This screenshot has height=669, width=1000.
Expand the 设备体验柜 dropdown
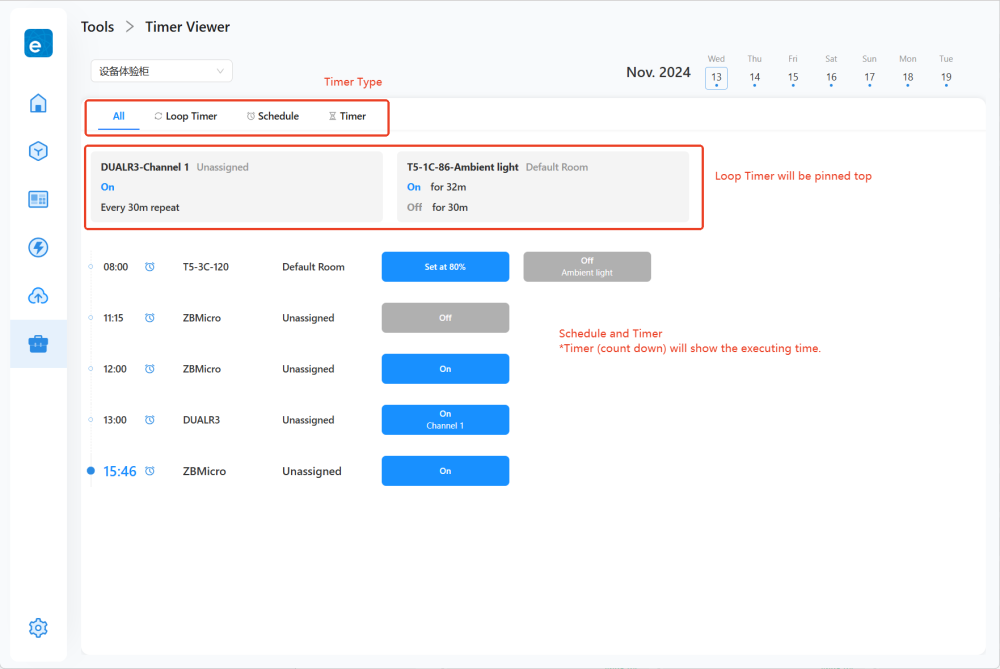click(161, 71)
